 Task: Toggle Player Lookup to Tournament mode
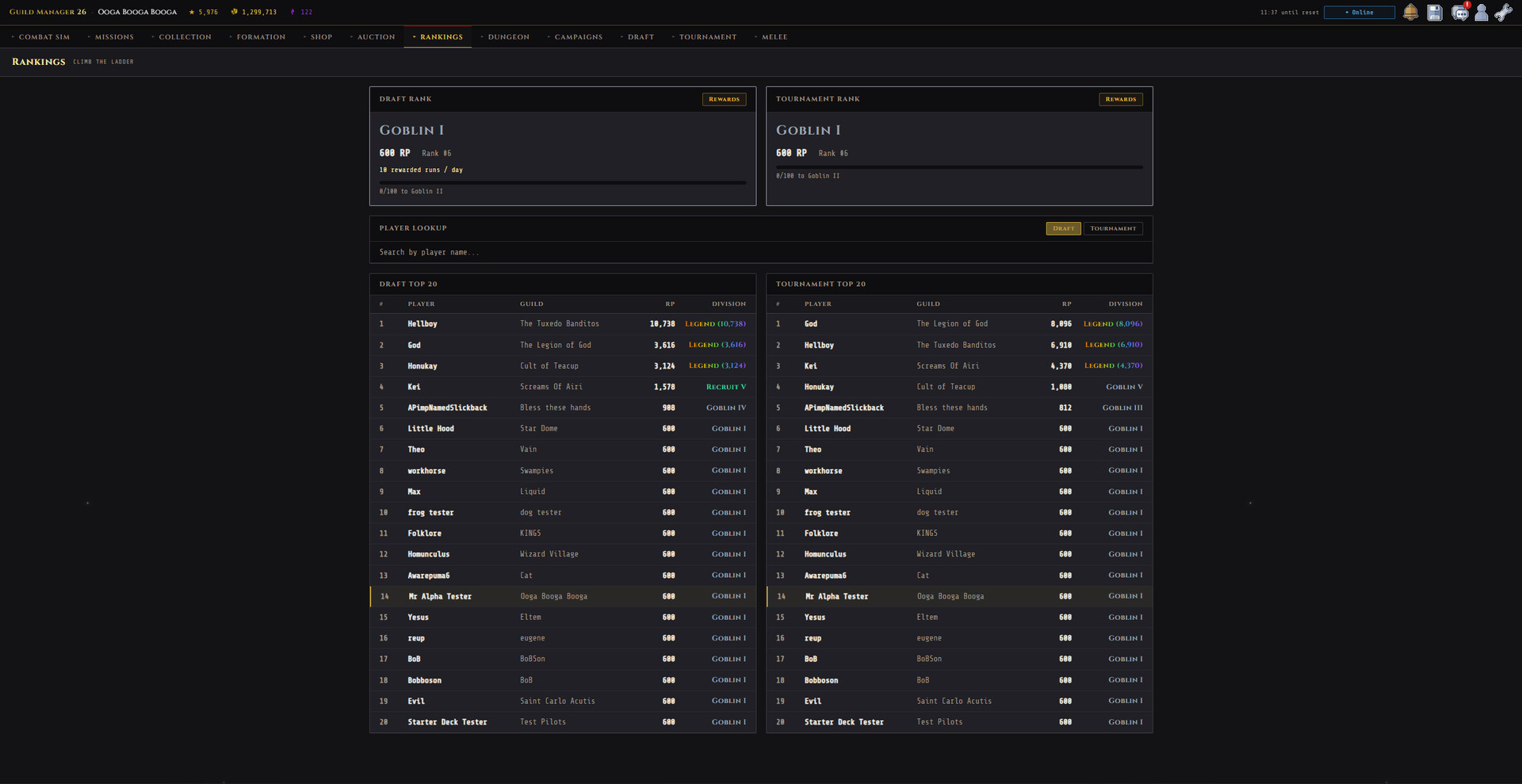click(1113, 228)
